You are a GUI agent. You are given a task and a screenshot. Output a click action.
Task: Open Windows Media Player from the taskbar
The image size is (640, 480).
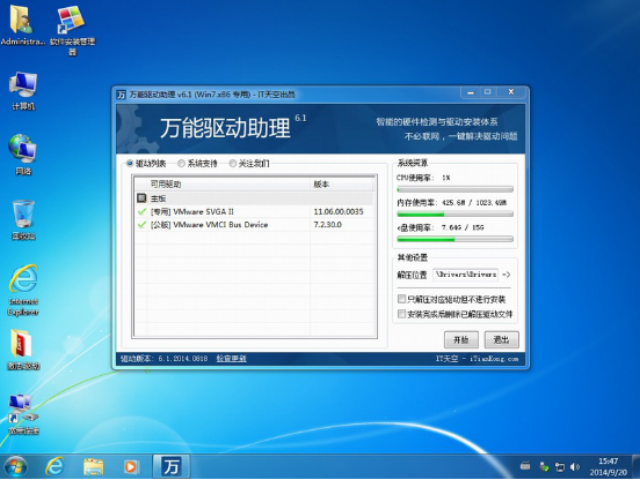click(x=131, y=467)
